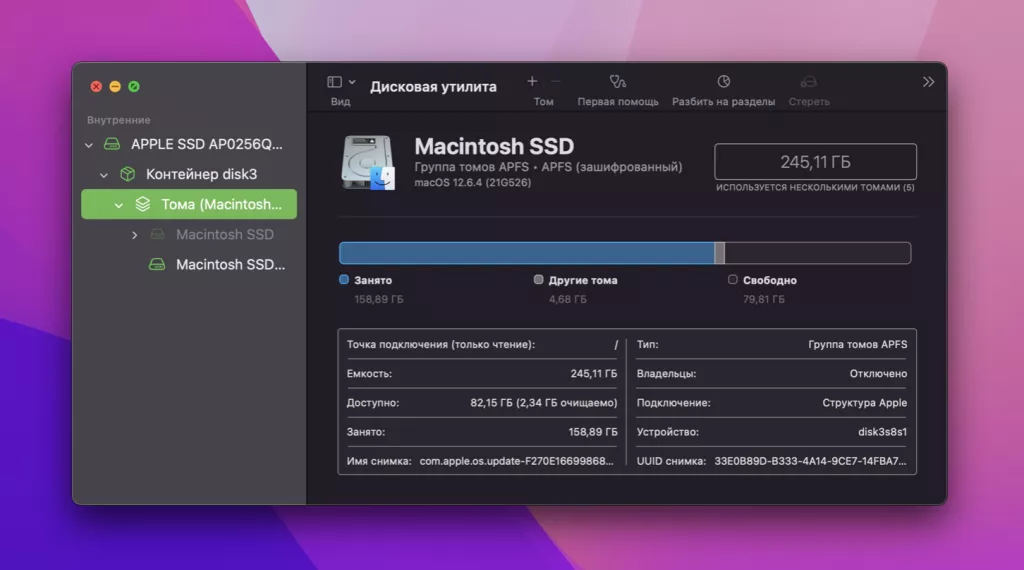This screenshot has width=1024, height=570.
Task: Click the green zoom window button
Action: (x=134, y=86)
